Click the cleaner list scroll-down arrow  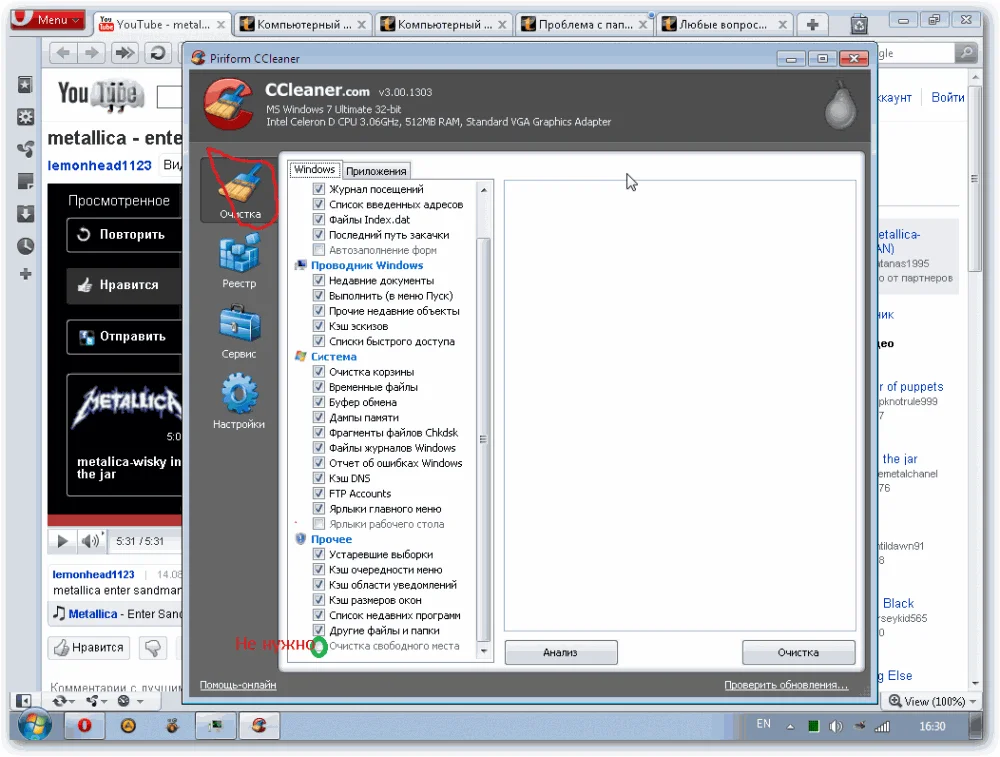(483, 651)
